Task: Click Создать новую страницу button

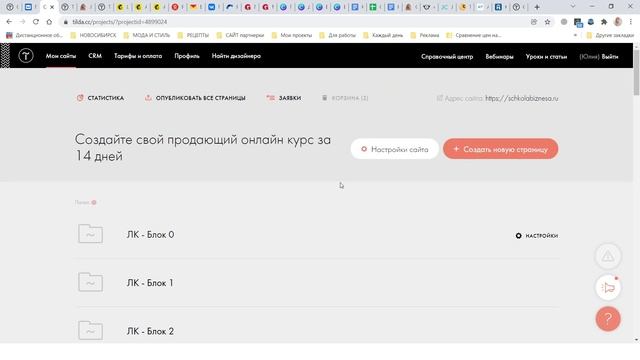Action: click(500, 149)
